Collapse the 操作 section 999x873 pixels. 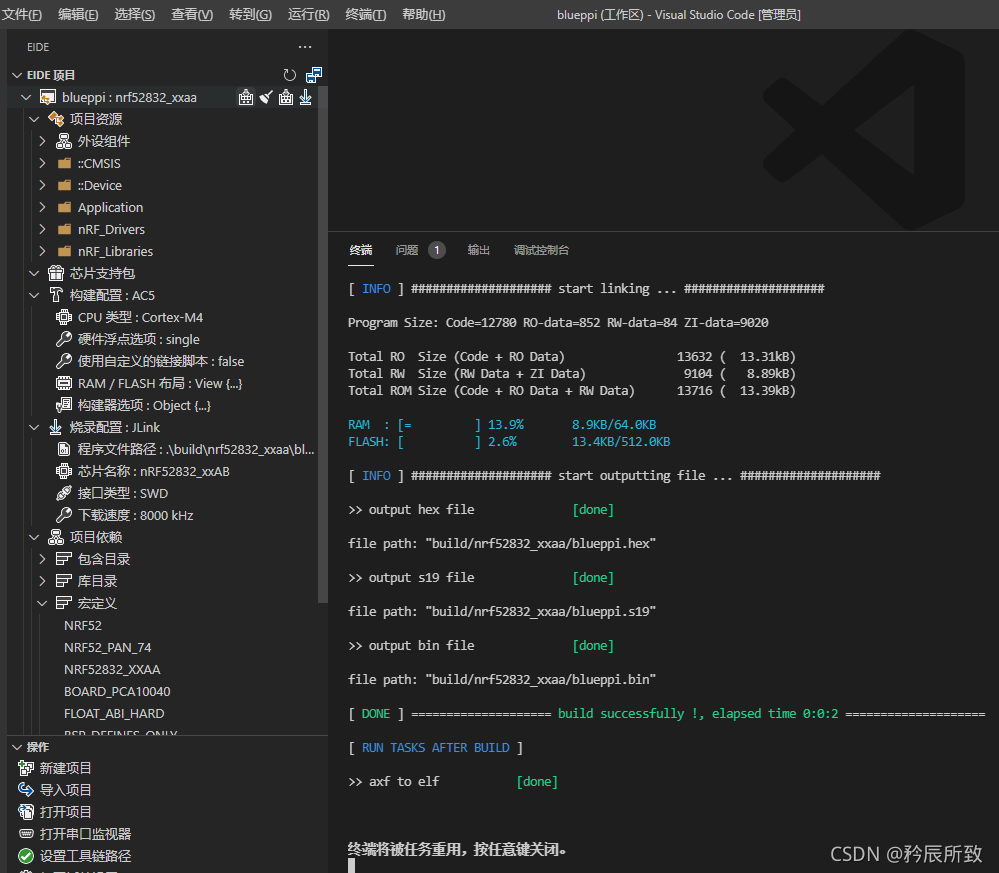(x=17, y=747)
